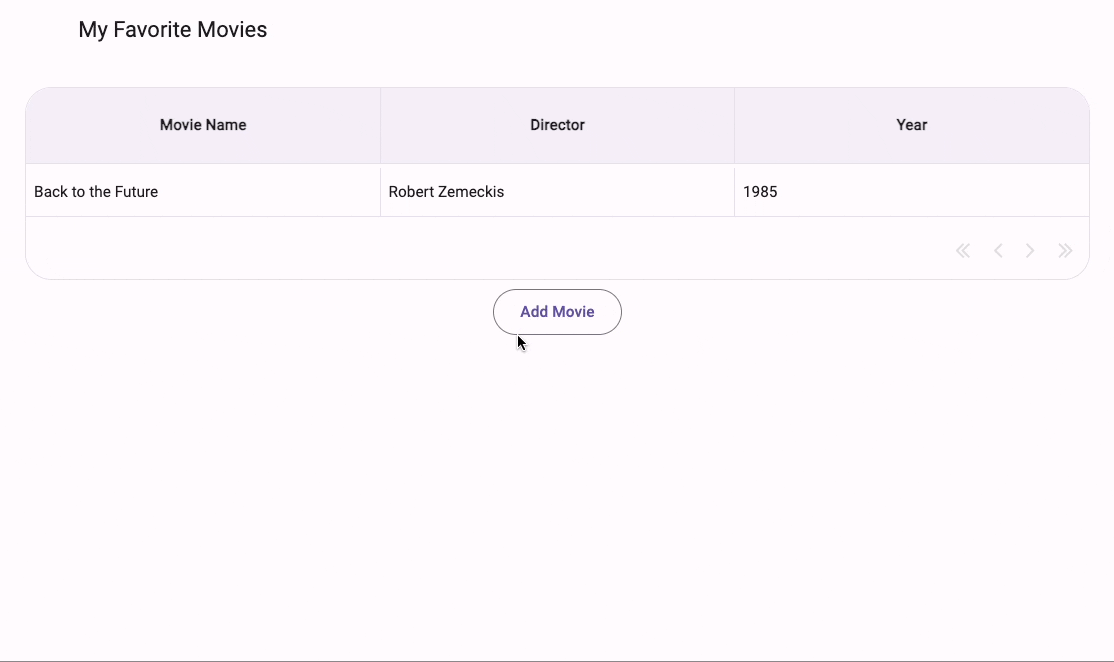The width and height of the screenshot is (1114, 662).
Task: Click the My Favorite Movies heading
Action: (x=172, y=29)
